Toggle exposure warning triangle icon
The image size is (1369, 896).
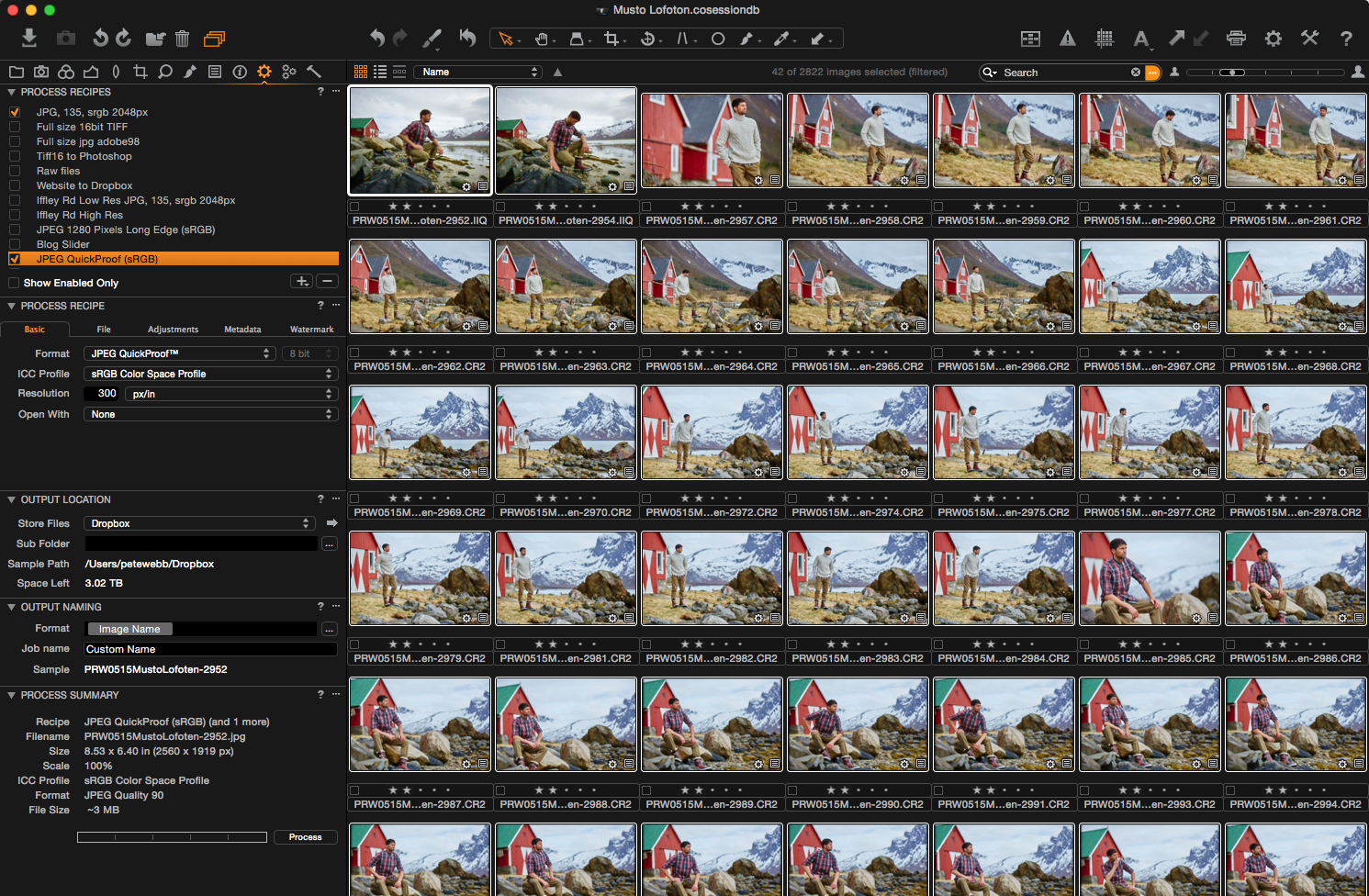(1068, 38)
